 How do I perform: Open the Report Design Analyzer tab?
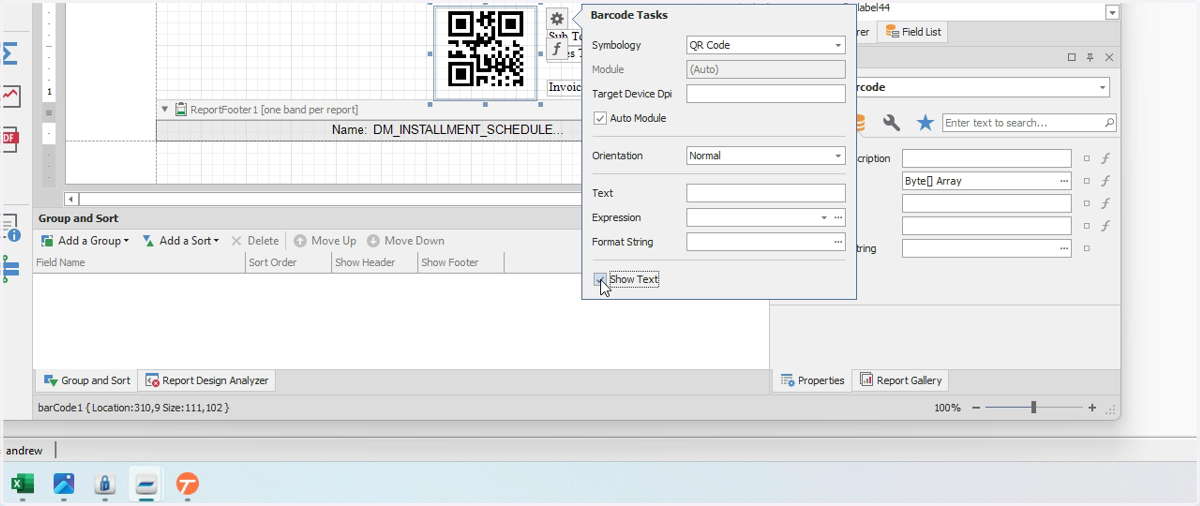206,380
